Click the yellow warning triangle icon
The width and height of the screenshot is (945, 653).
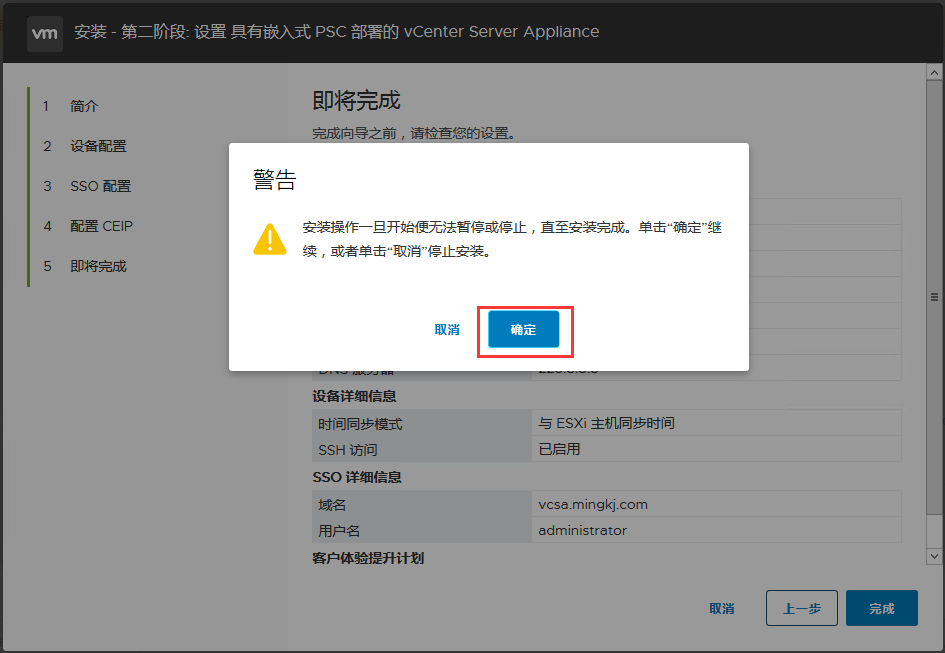pyautogui.click(x=269, y=239)
